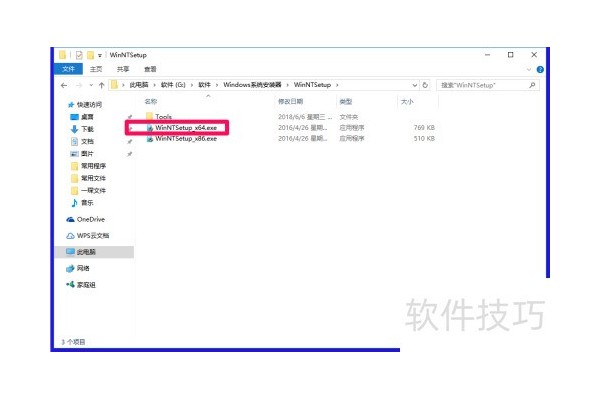Click the 769 KB size cell
This screenshot has height=400, width=600.
coord(424,127)
